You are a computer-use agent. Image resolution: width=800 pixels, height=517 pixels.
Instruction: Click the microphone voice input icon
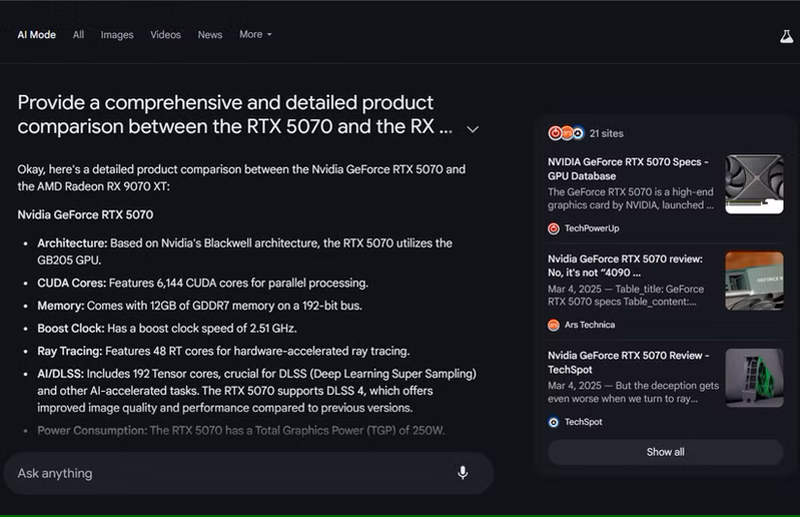(463, 473)
